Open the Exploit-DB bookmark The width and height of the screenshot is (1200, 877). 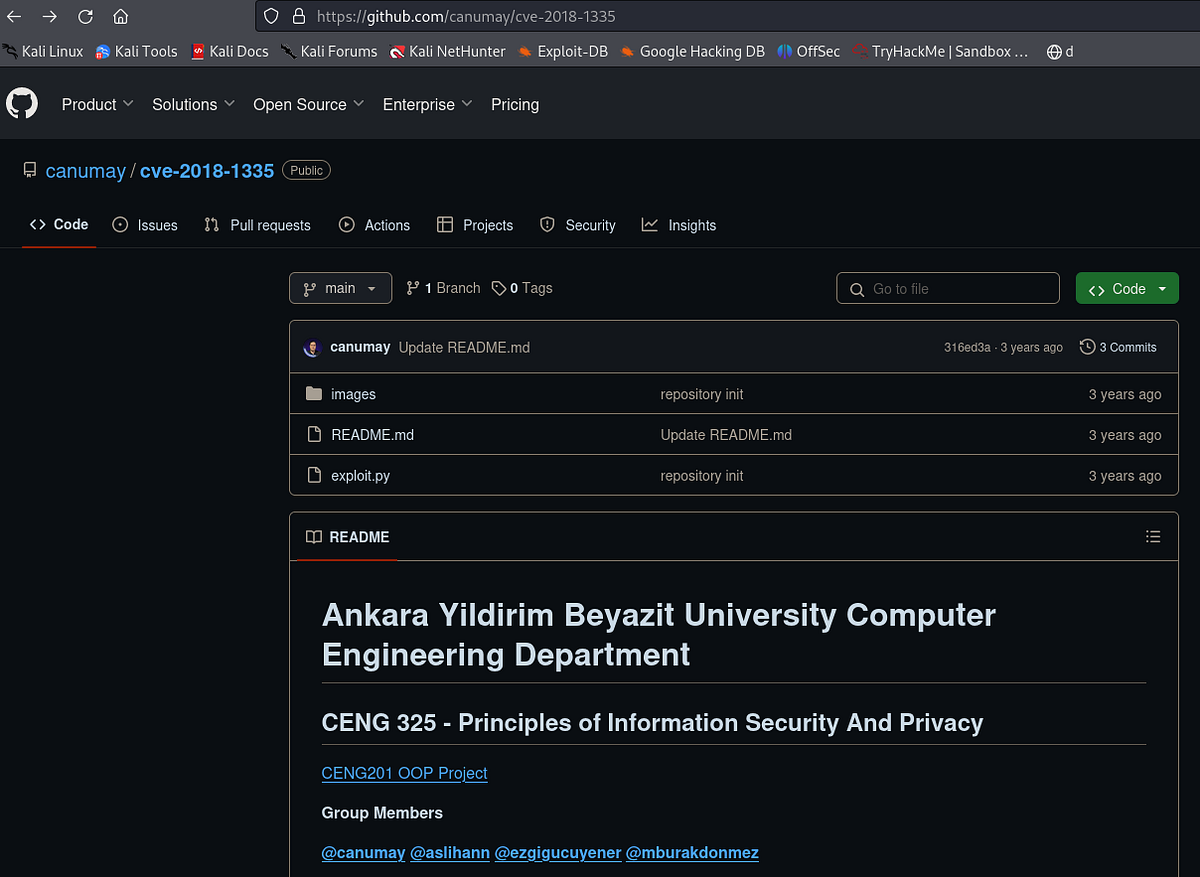[564, 51]
